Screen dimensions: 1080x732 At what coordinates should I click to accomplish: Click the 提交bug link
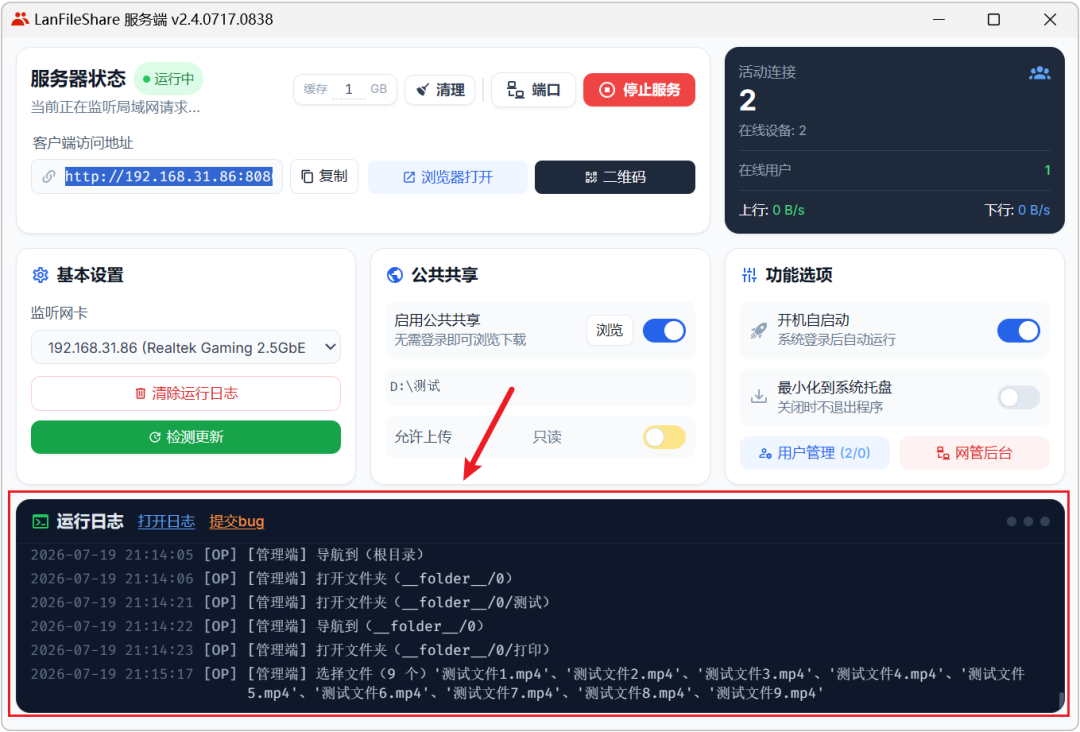click(x=236, y=521)
